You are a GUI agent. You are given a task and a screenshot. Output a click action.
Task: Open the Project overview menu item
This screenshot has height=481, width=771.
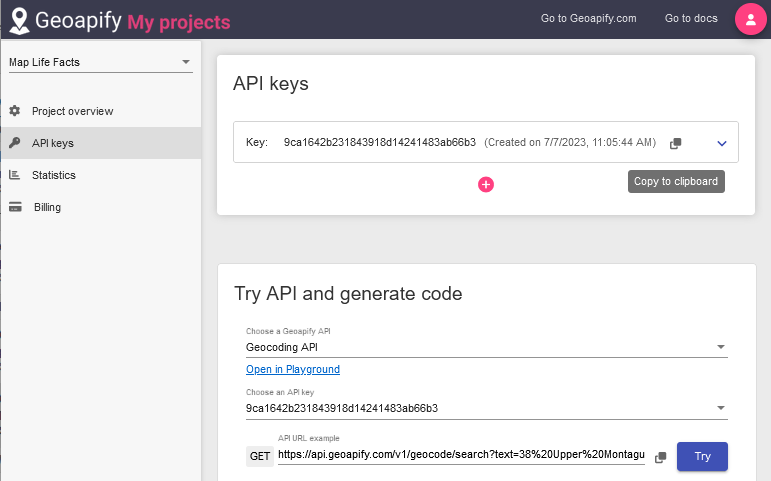pyautogui.click(x=101, y=111)
